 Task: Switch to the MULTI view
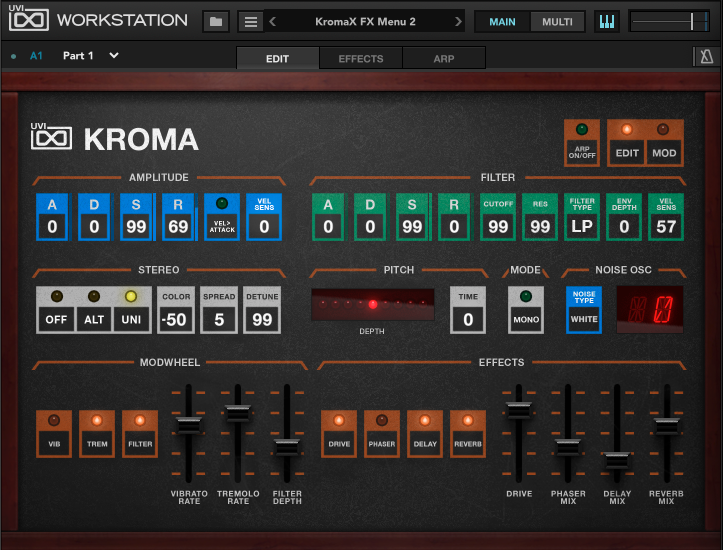click(x=557, y=22)
